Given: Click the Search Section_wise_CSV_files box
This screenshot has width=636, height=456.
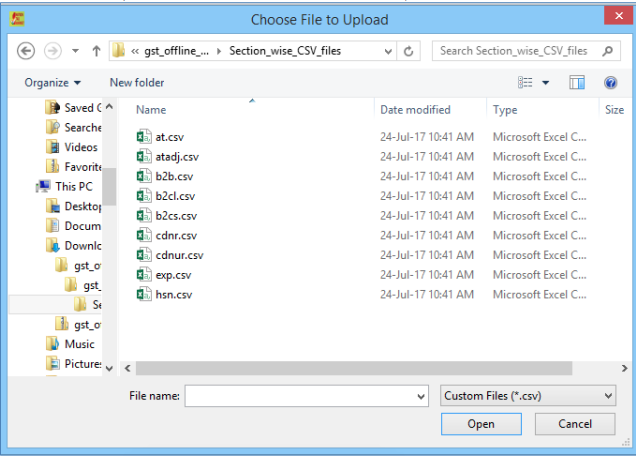Looking at the screenshot, I should point(526,51).
